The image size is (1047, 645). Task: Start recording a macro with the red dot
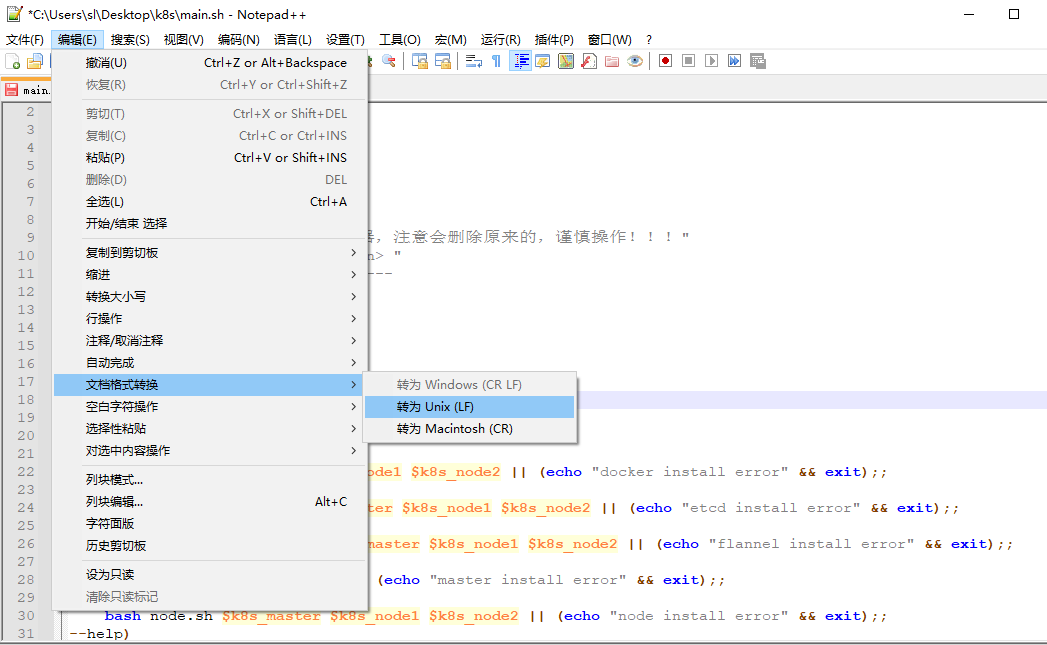[665, 61]
